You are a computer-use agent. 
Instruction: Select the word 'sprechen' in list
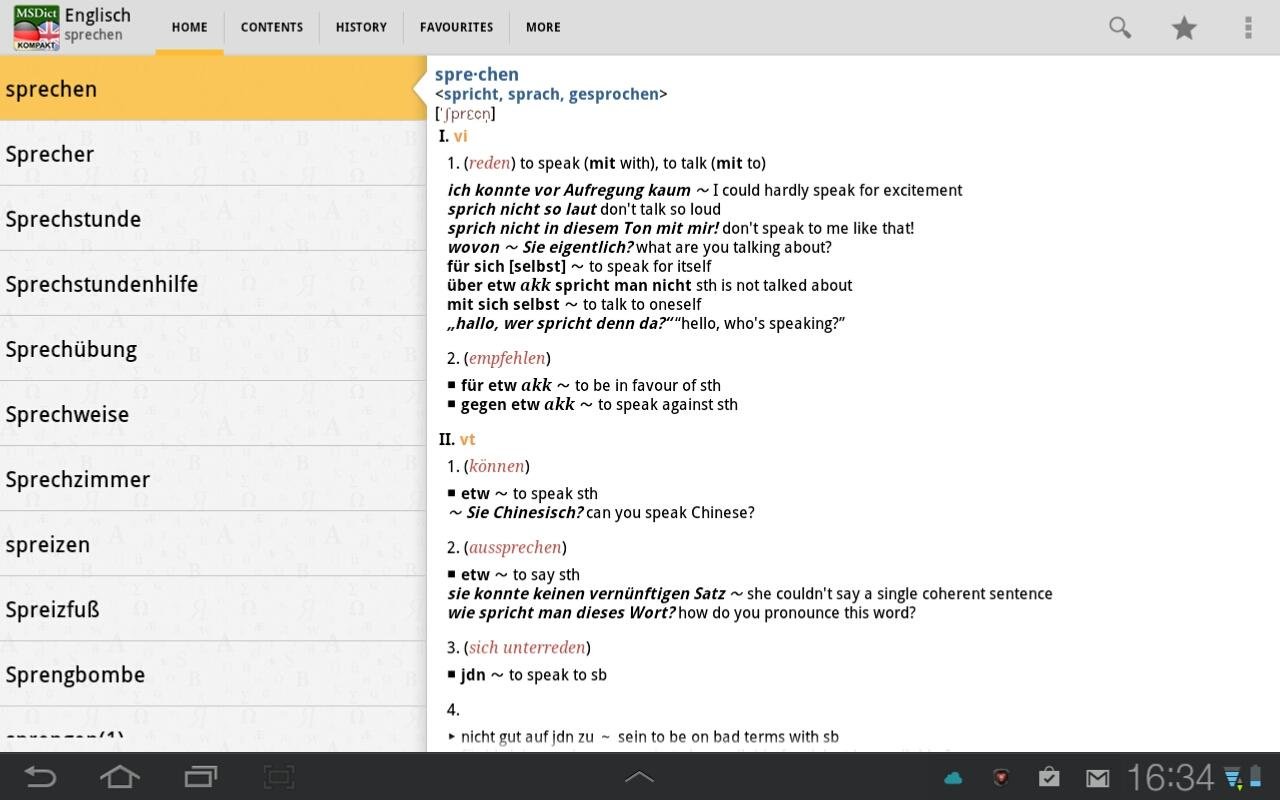coord(213,88)
